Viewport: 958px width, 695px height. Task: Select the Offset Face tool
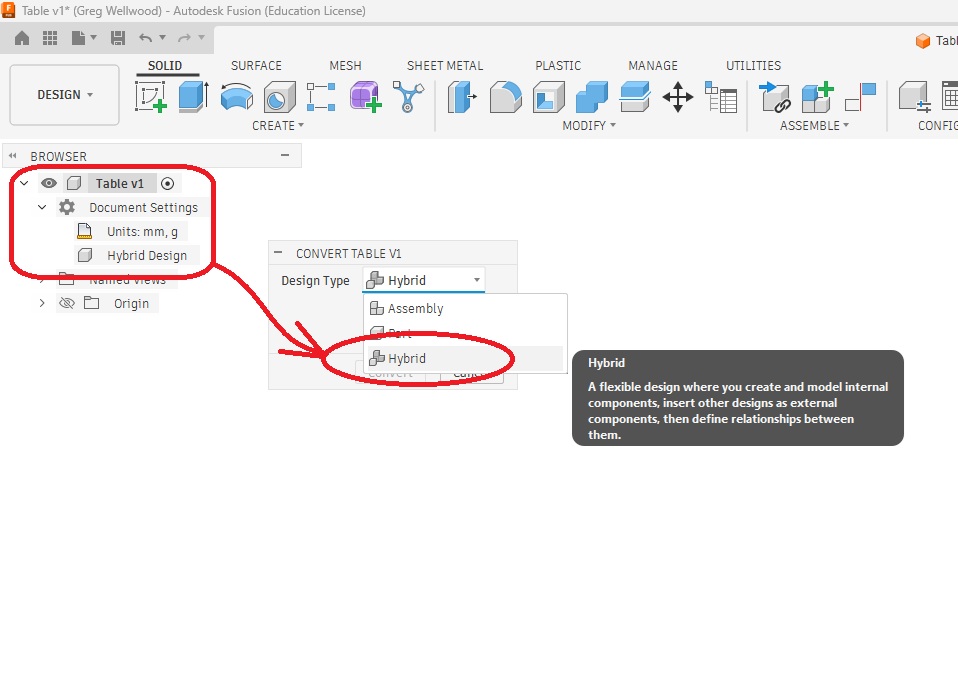tap(635, 96)
